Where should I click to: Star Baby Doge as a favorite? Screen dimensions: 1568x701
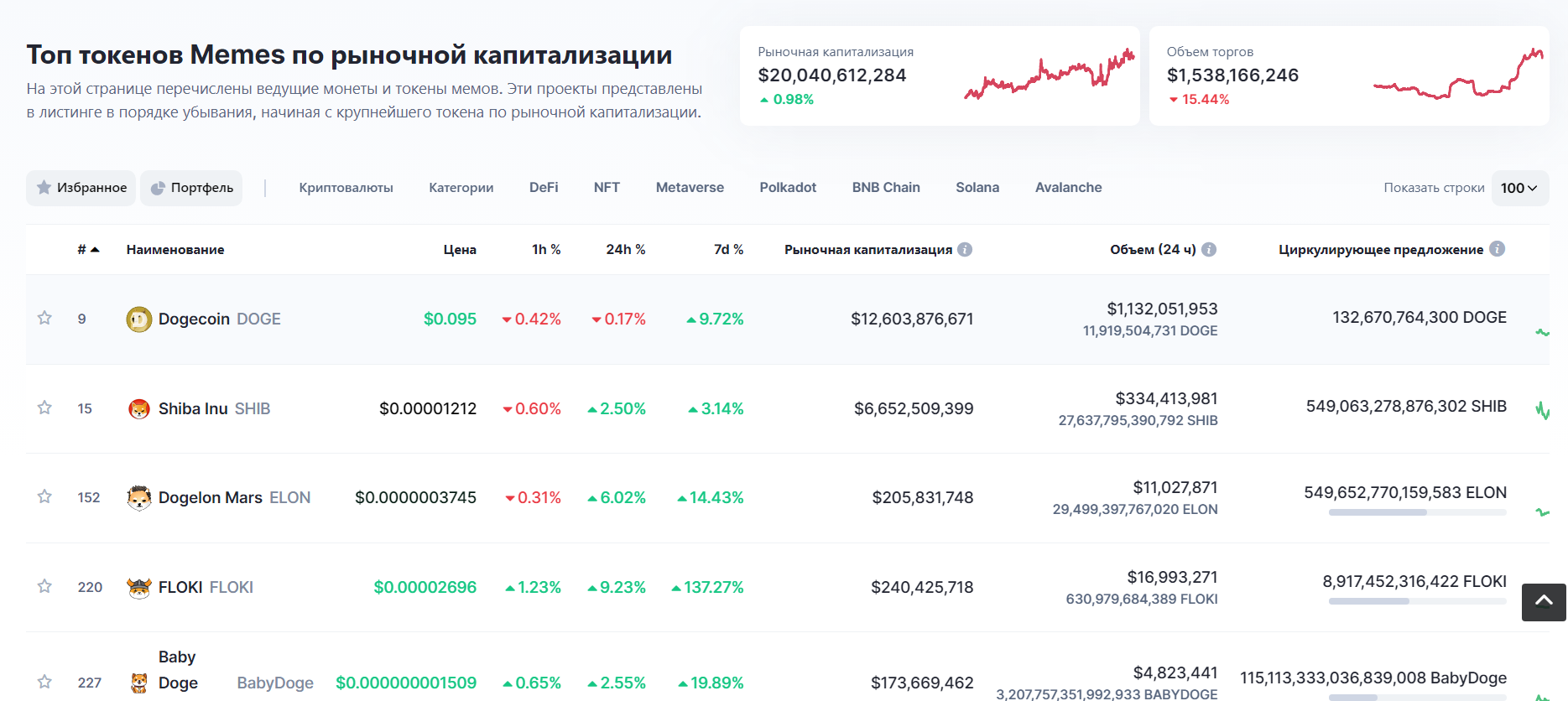tap(44, 682)
